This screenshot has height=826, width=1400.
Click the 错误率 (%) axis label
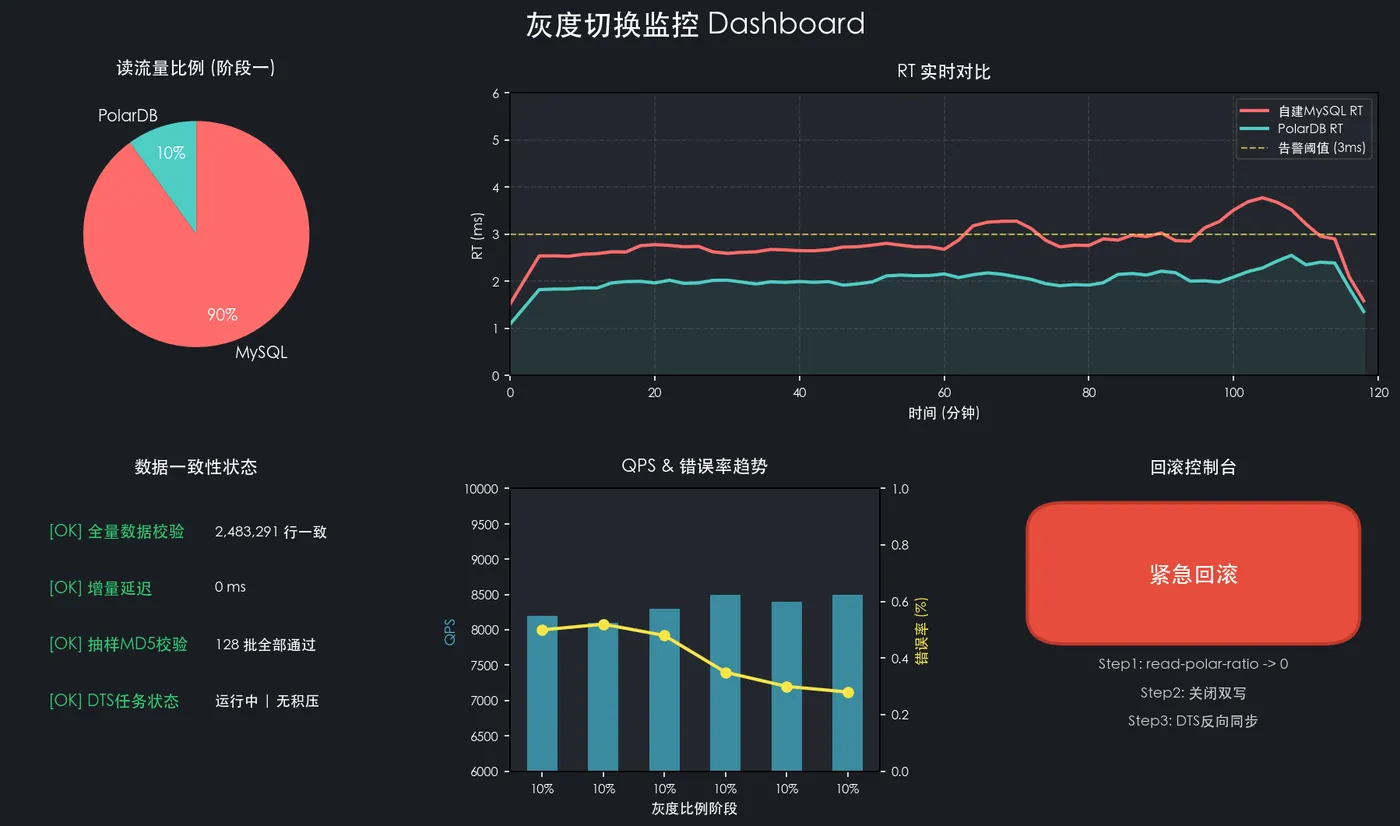coord(922,630)
